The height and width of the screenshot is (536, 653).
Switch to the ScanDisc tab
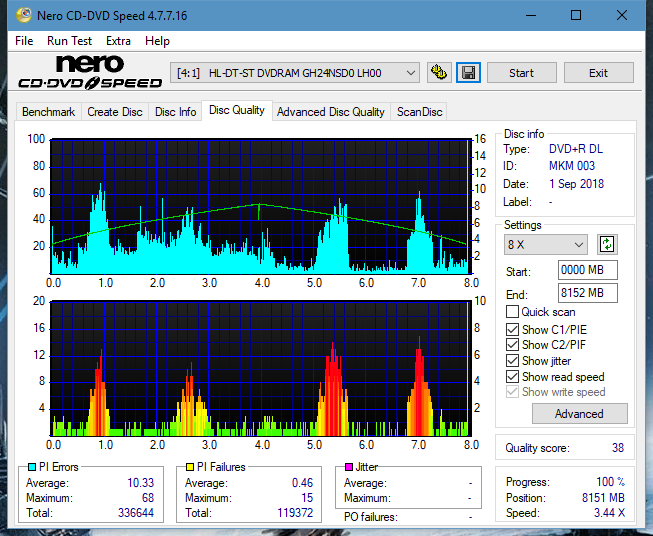tap(419, 112)
